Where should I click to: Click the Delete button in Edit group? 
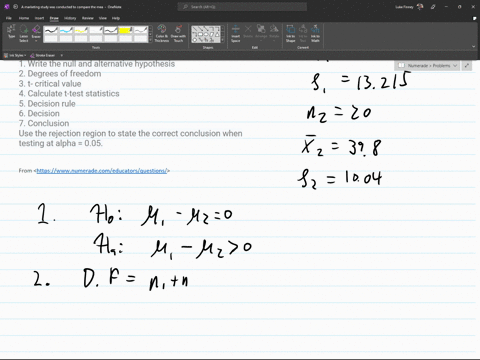point(248,31)
